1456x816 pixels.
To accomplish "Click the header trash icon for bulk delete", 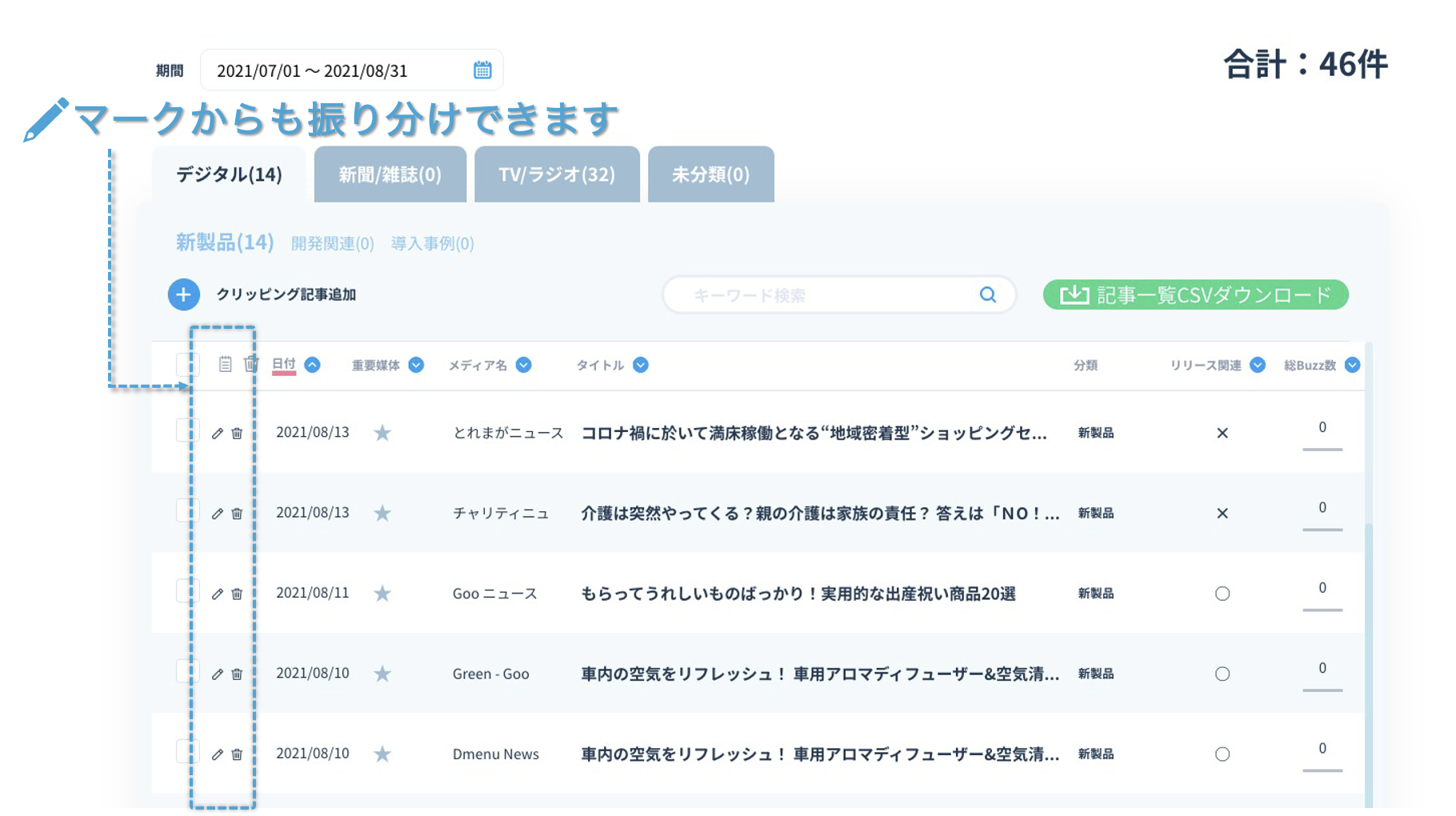I will (250, 365).
